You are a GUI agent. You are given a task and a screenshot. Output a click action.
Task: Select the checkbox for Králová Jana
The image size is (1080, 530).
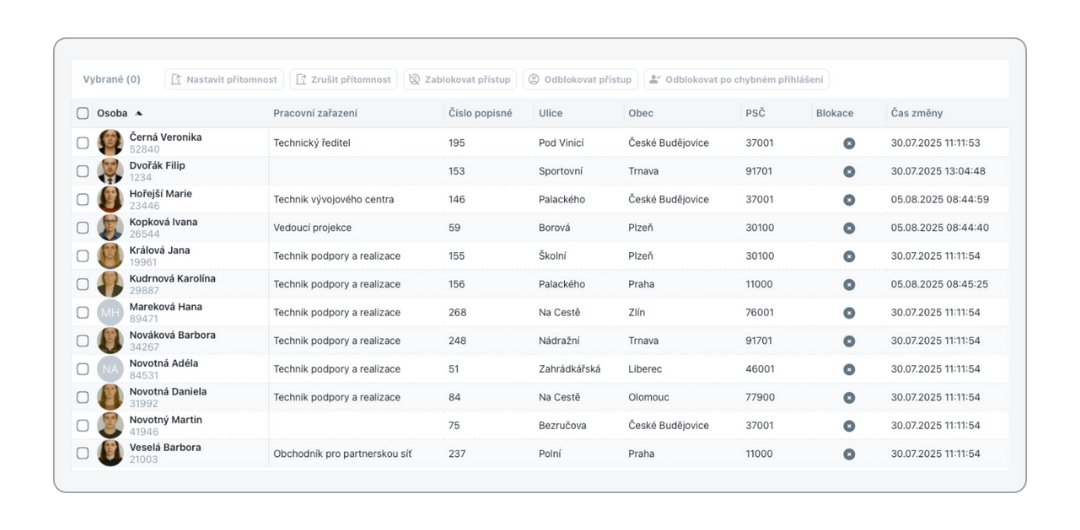83,256
